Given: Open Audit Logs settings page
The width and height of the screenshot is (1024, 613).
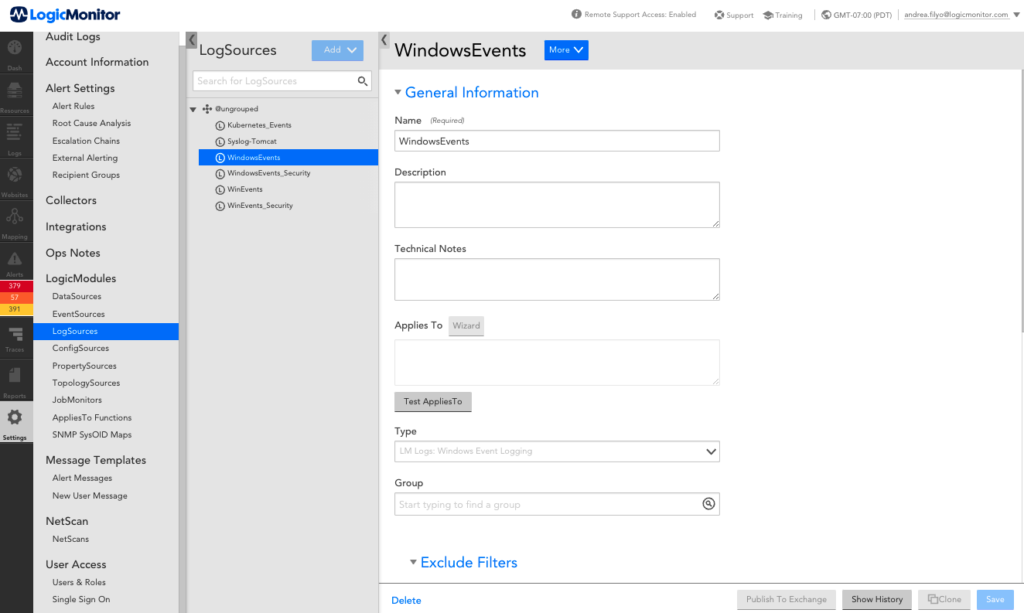Looking at the screenshot, I should 72,37.
